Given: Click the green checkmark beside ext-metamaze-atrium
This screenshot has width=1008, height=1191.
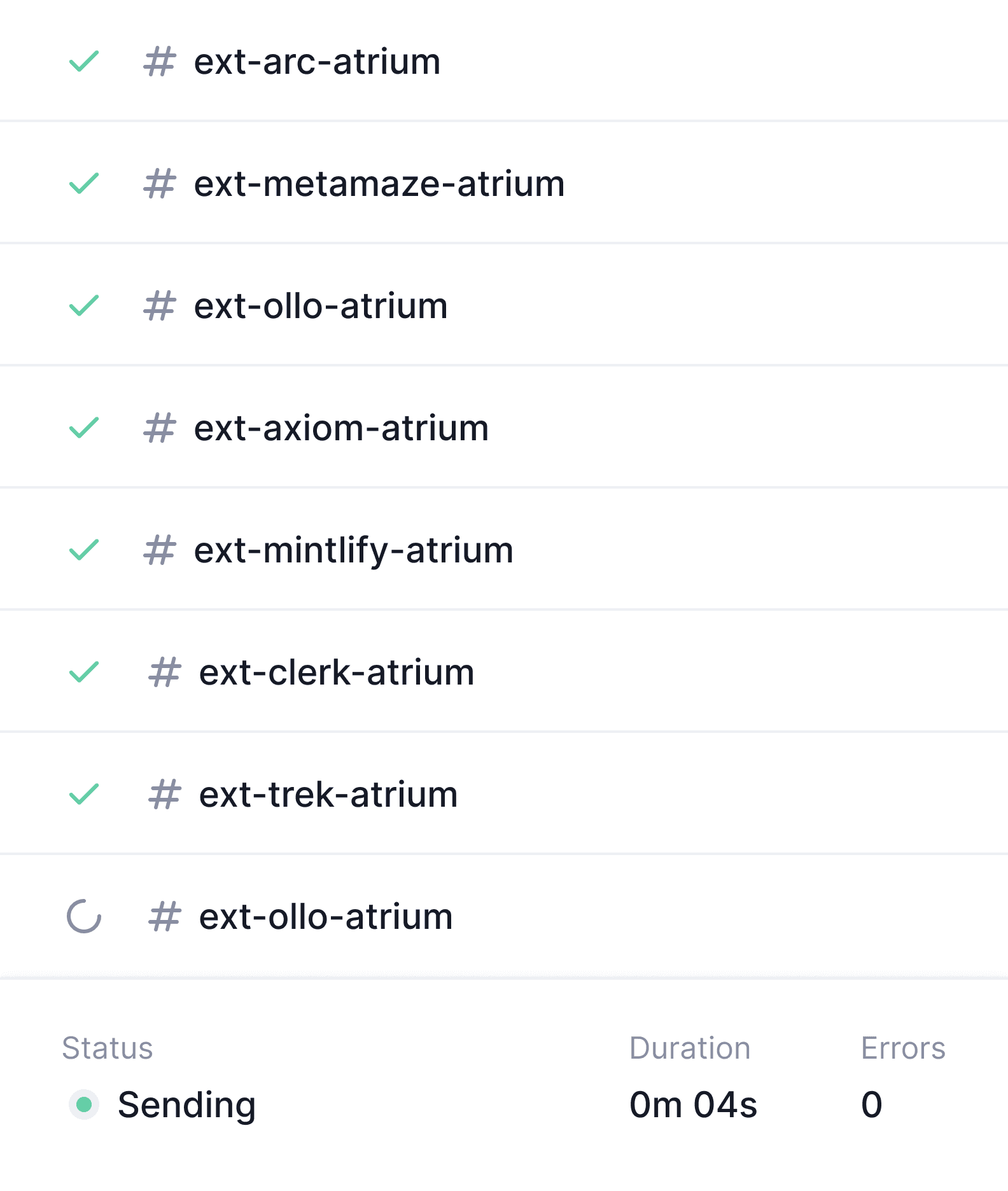Looking at the screenshot, I should click(x=84, y=184).
